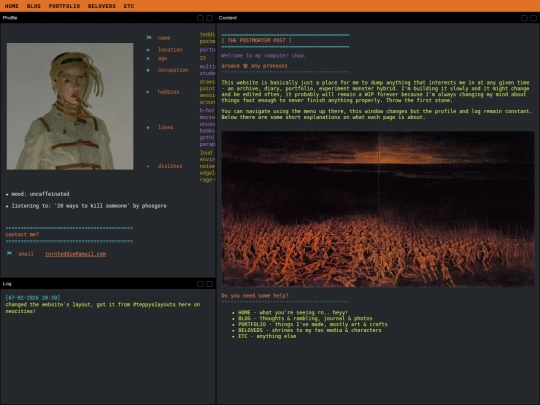This screenshot has width=540, height=405.
Task: Click the profile portrait photo
Action: tap(70, 106)
